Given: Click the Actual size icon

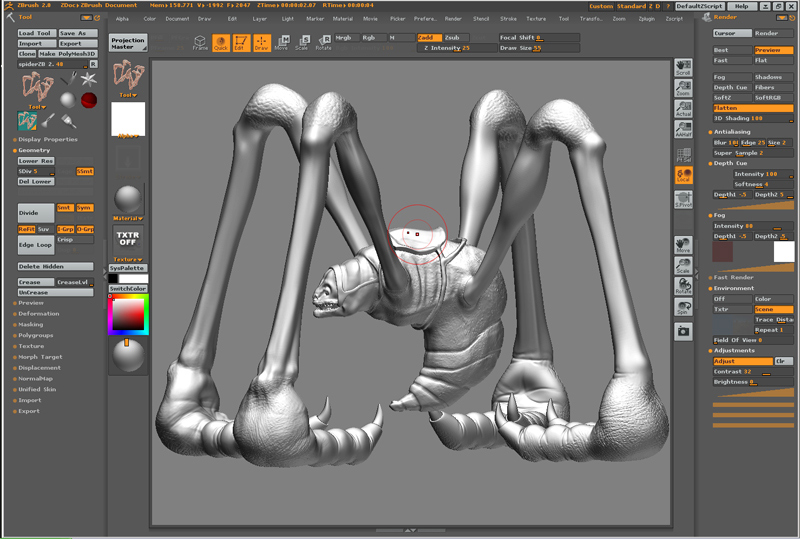Looking at the screenshot, I should point(683,109).
